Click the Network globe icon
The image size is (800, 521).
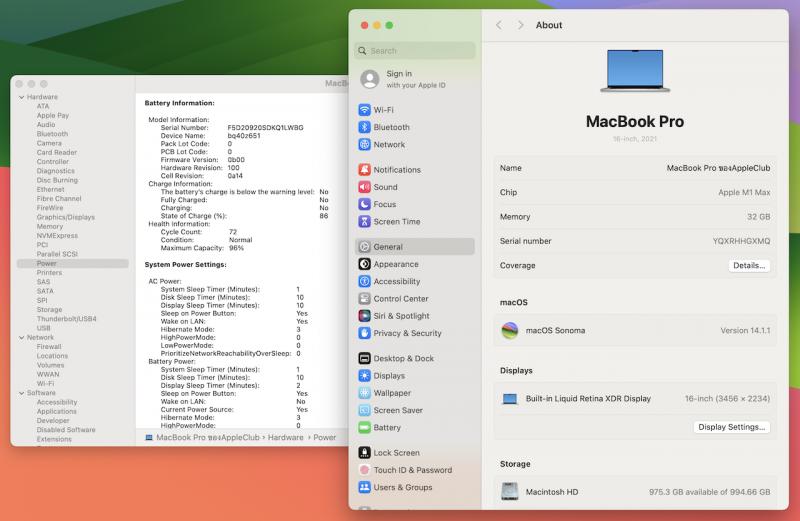[x=364, y=144]
